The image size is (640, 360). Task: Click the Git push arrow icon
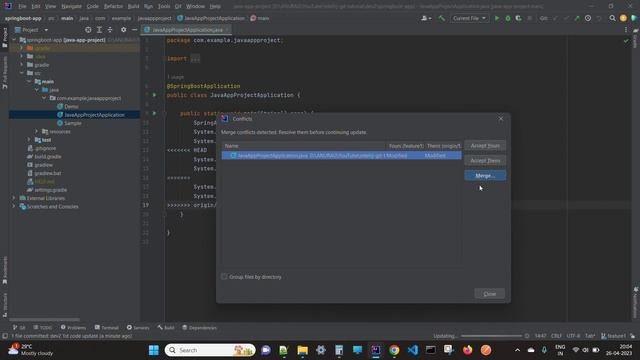577,18
